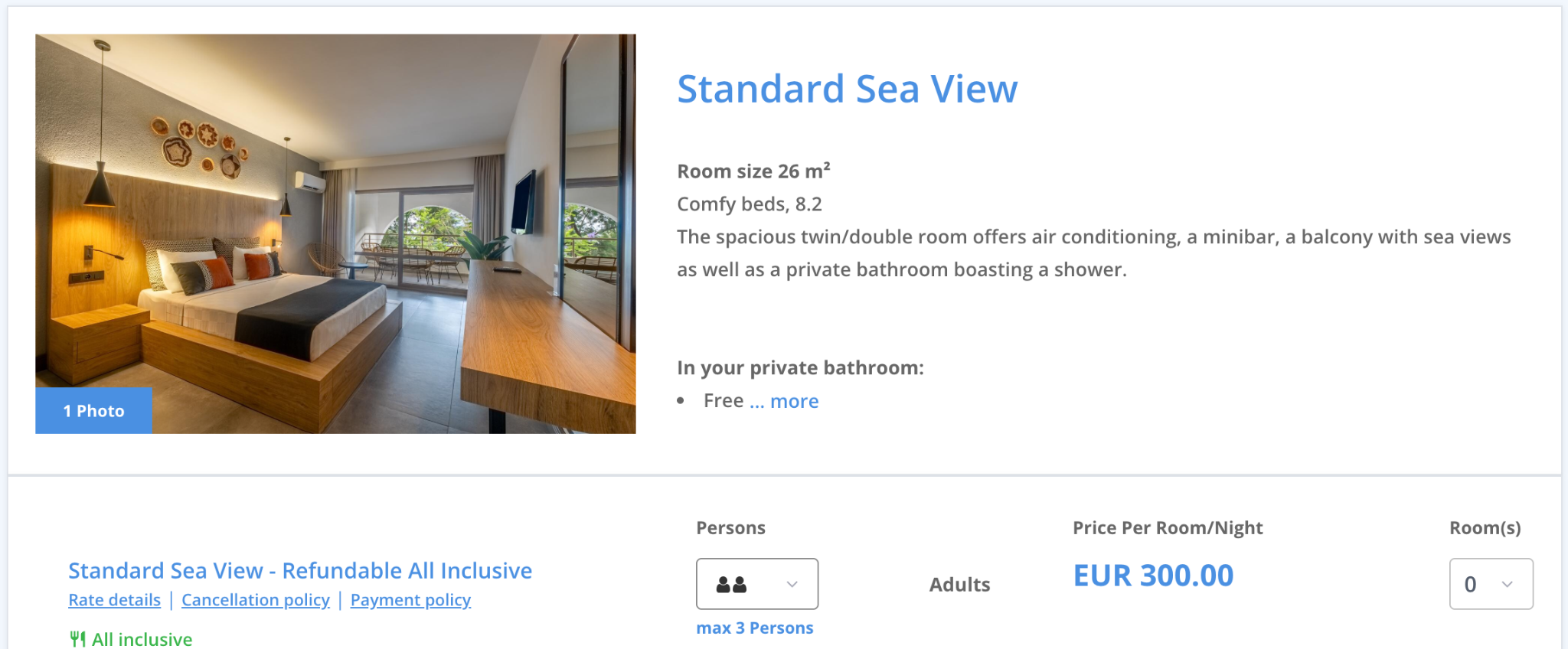Screen dimensions: 1568x649
Task: Open the Persons dropdown chevron
Action: pyautogui.click(x=792, y=585)
